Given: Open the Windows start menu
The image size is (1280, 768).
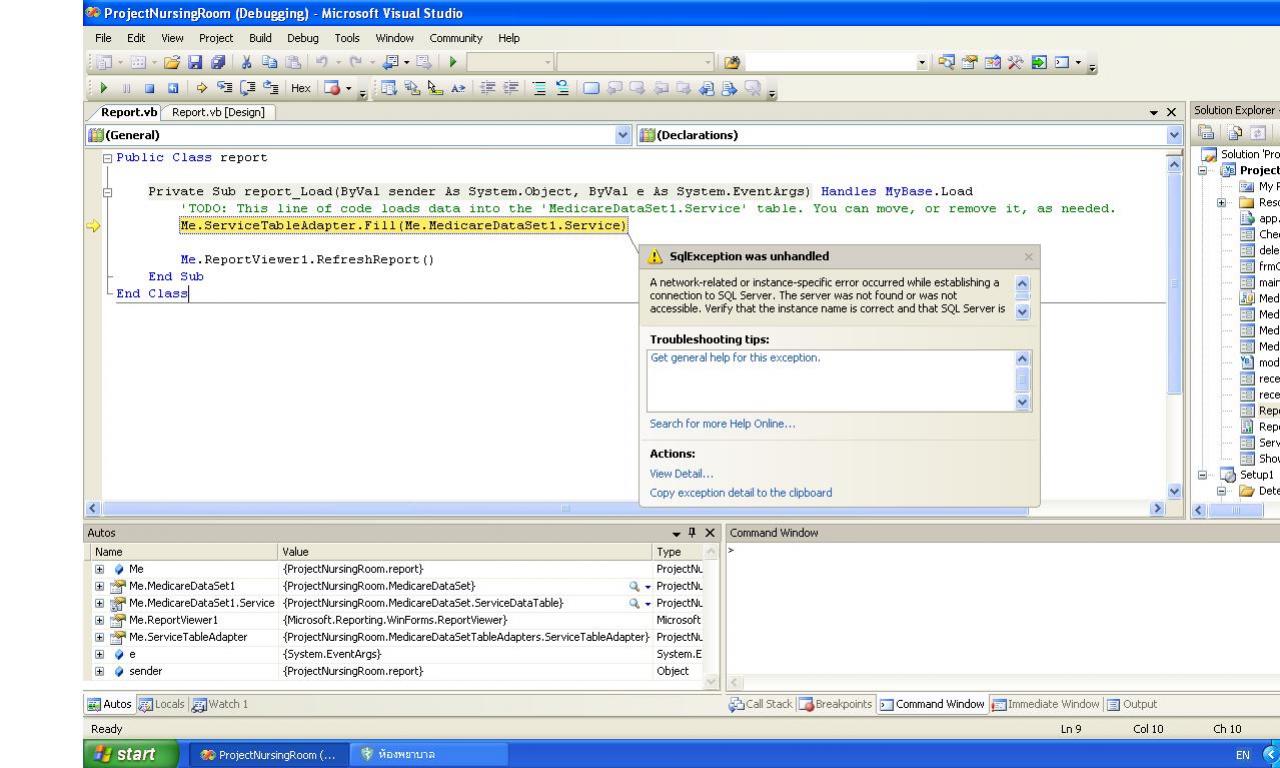Looking at the screenshot, I should 133,754.
